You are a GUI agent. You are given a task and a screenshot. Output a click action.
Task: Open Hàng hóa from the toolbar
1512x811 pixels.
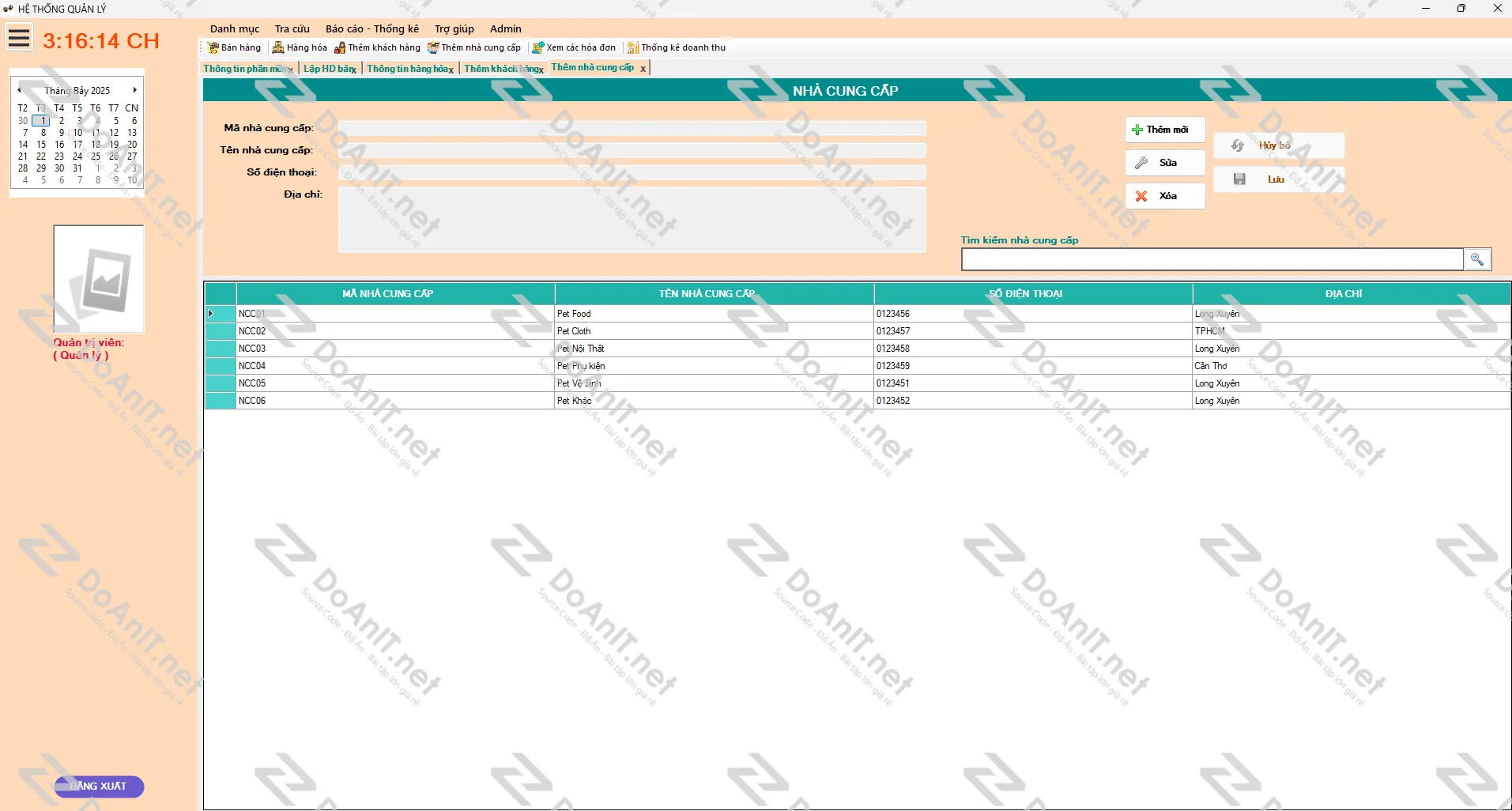[x=300, y=47]
